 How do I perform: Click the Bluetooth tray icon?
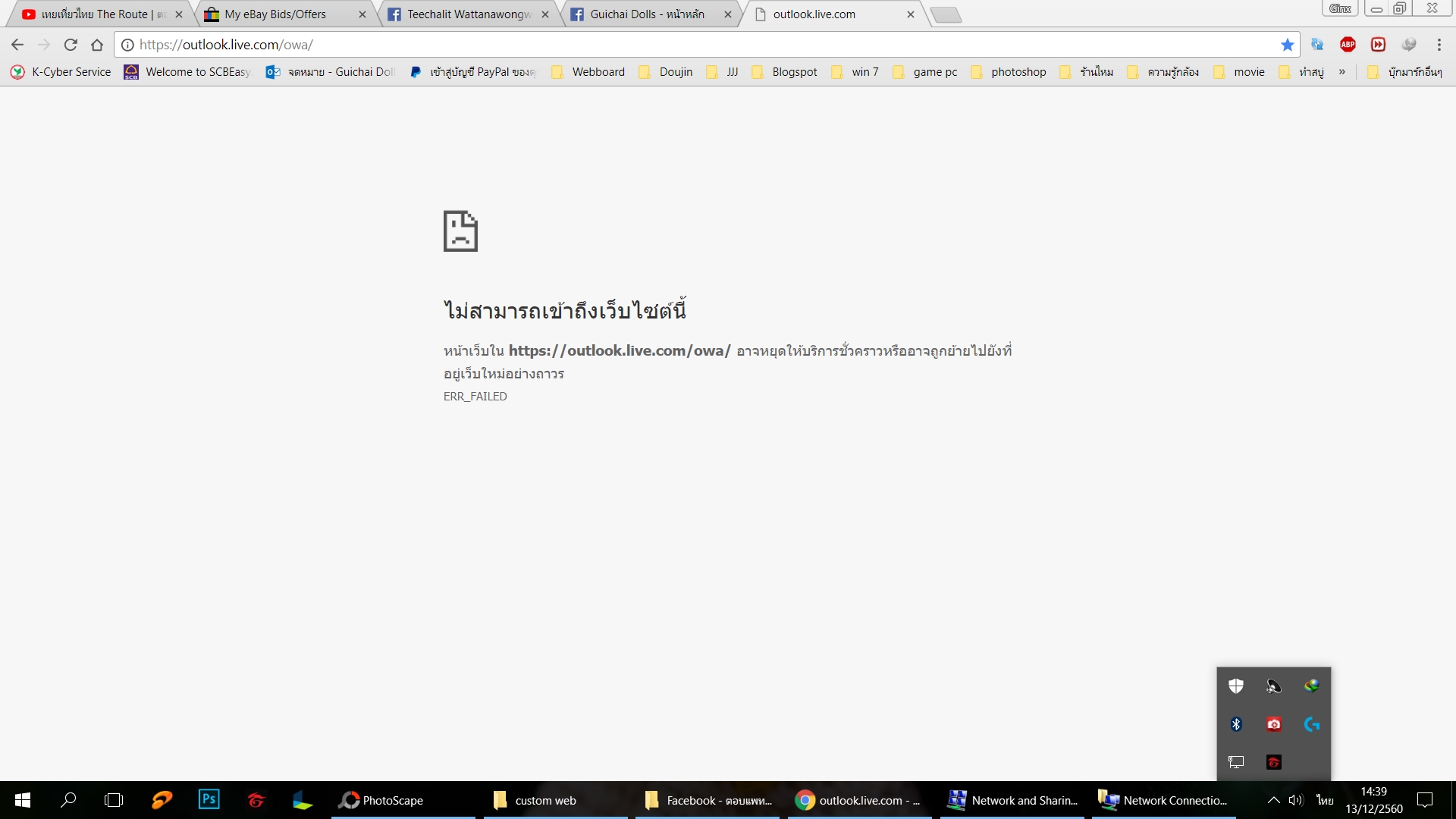tap(1236, 724)
